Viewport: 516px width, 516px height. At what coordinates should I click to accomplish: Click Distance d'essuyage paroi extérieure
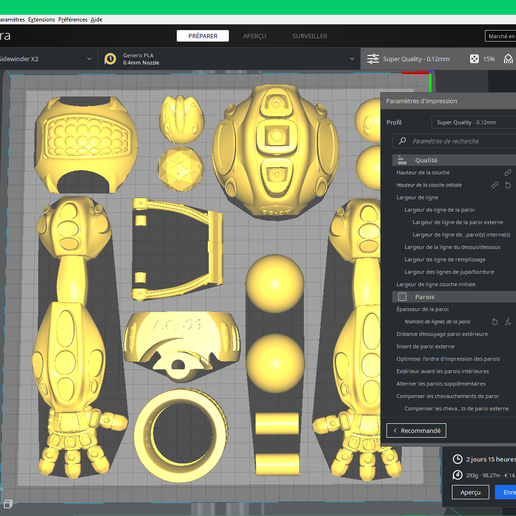442,334
